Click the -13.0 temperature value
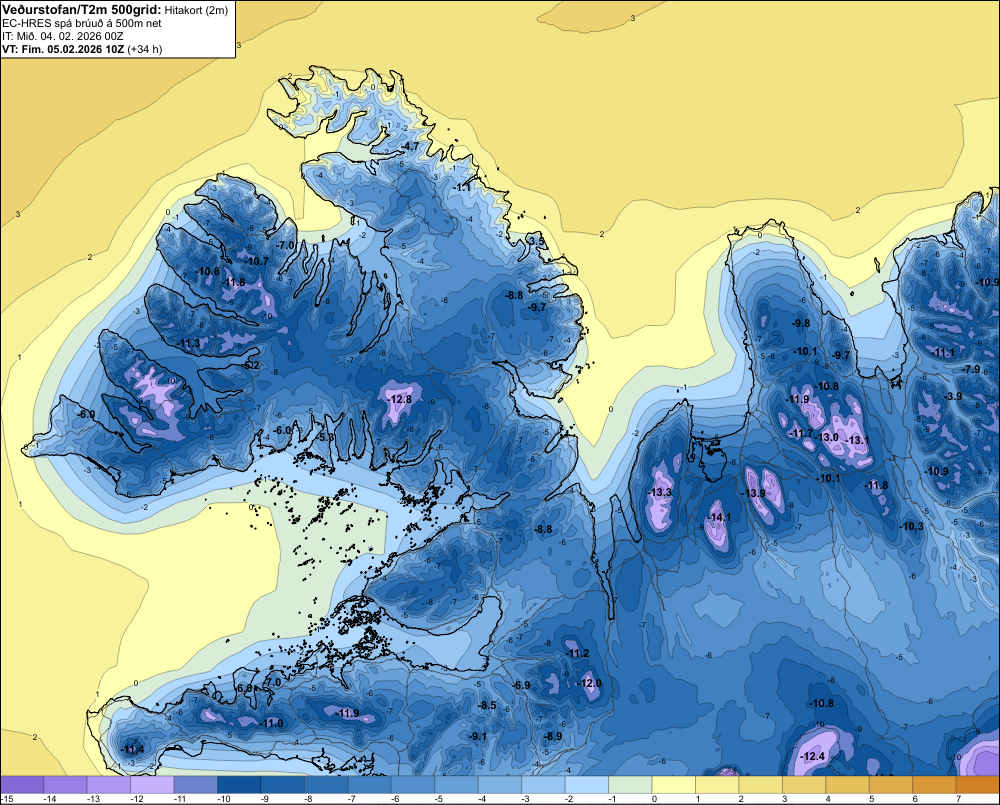Screen dimensions: 1000x805 pos(827,437)
